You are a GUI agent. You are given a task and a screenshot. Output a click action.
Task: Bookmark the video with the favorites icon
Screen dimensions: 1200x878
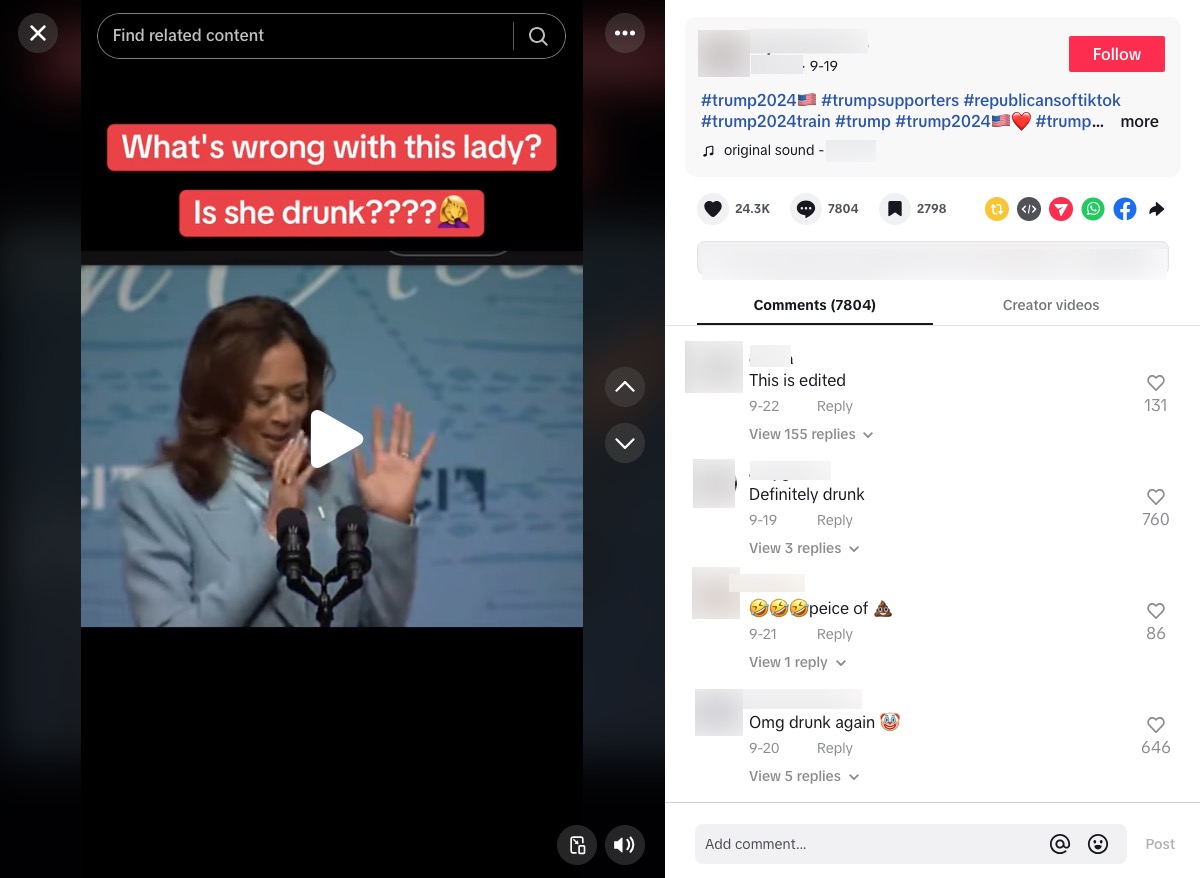pyautogui.click(x=895, y=209)
